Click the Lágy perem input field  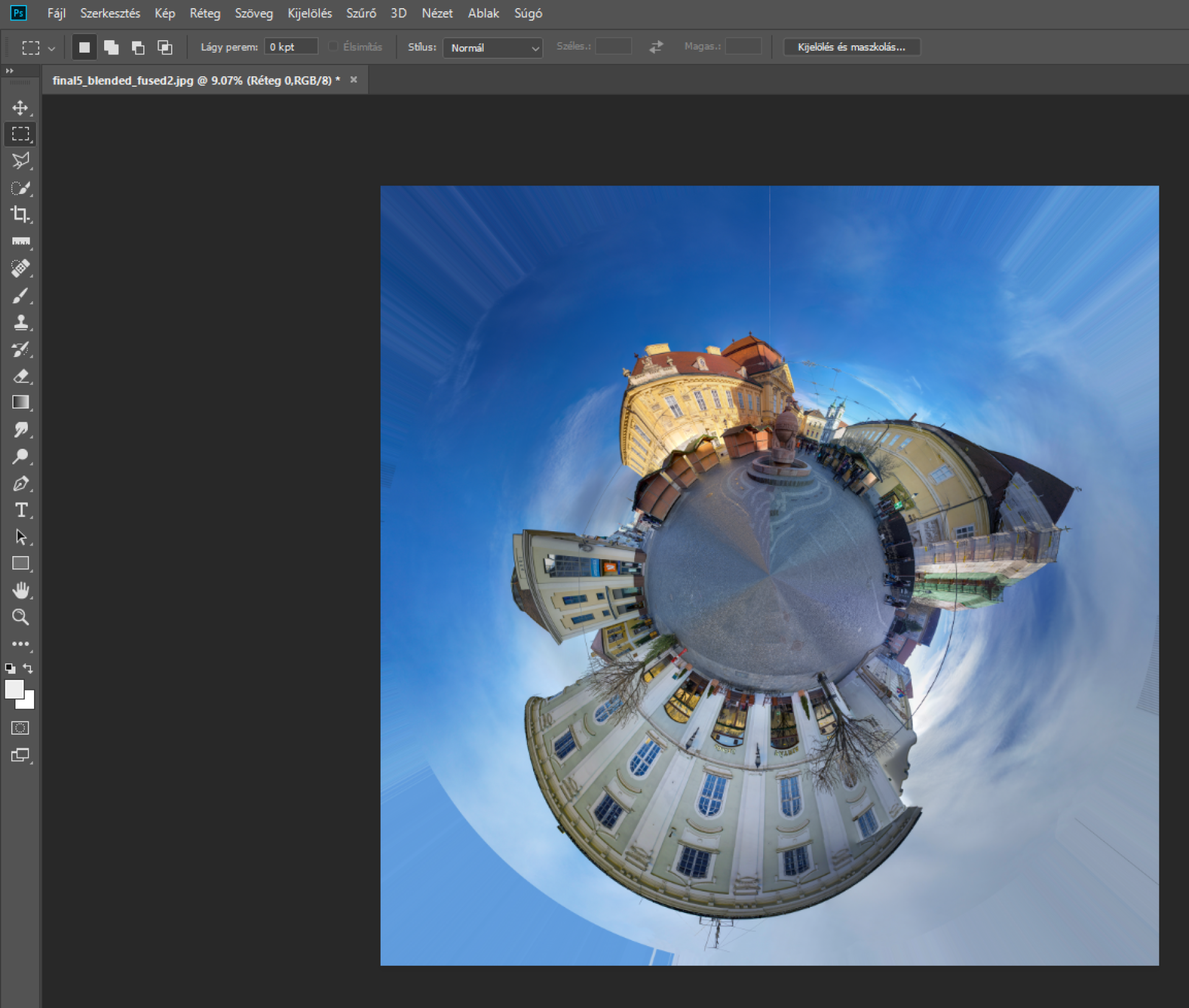(x=291, y=46)
